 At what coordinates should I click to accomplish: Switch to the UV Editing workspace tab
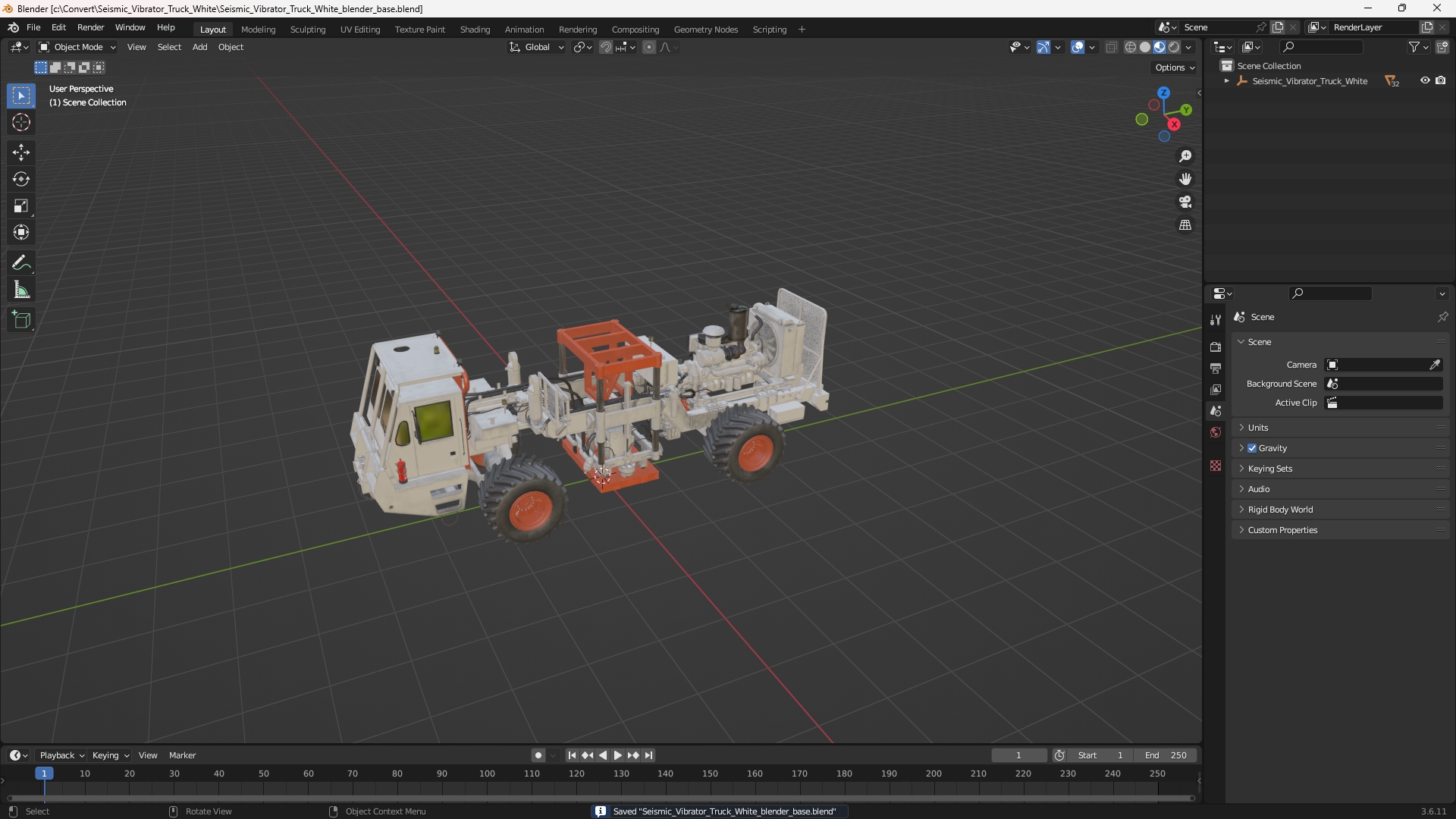point(360,30)
